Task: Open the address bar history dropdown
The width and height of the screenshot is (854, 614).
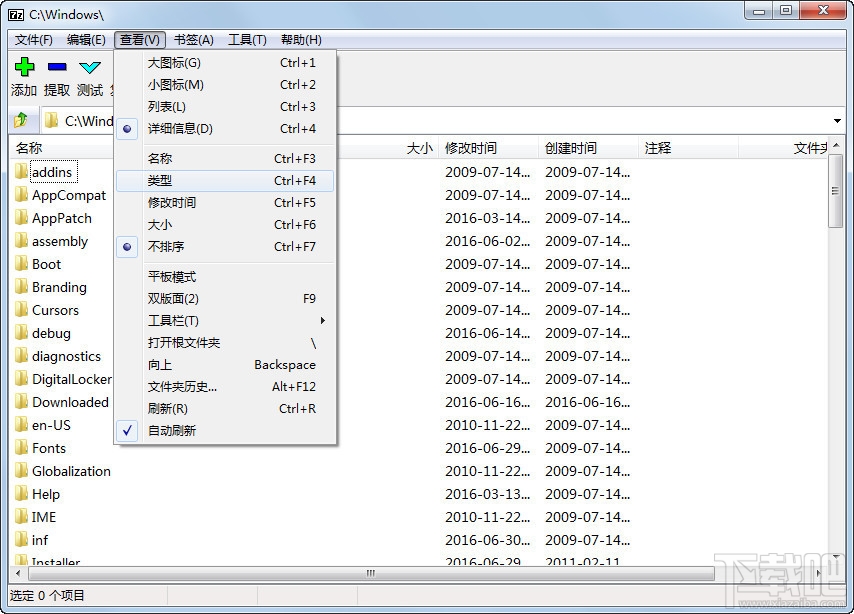Action: (837, 120)
